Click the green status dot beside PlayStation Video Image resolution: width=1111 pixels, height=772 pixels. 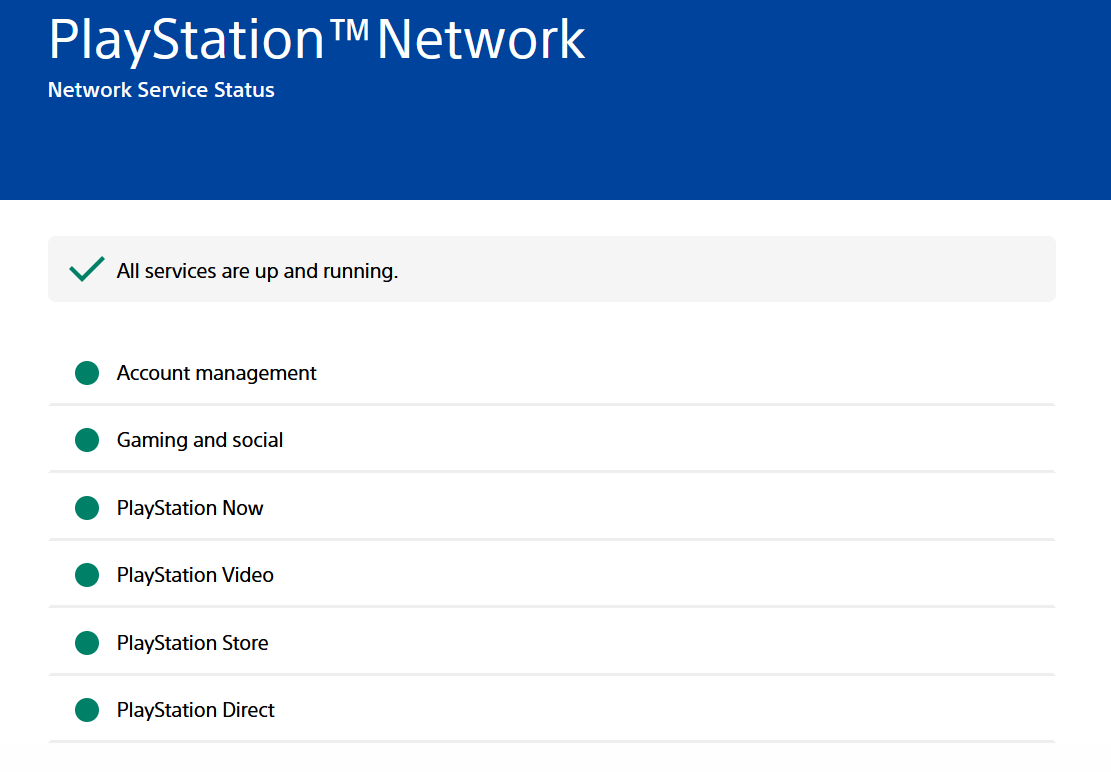point(87,575)
